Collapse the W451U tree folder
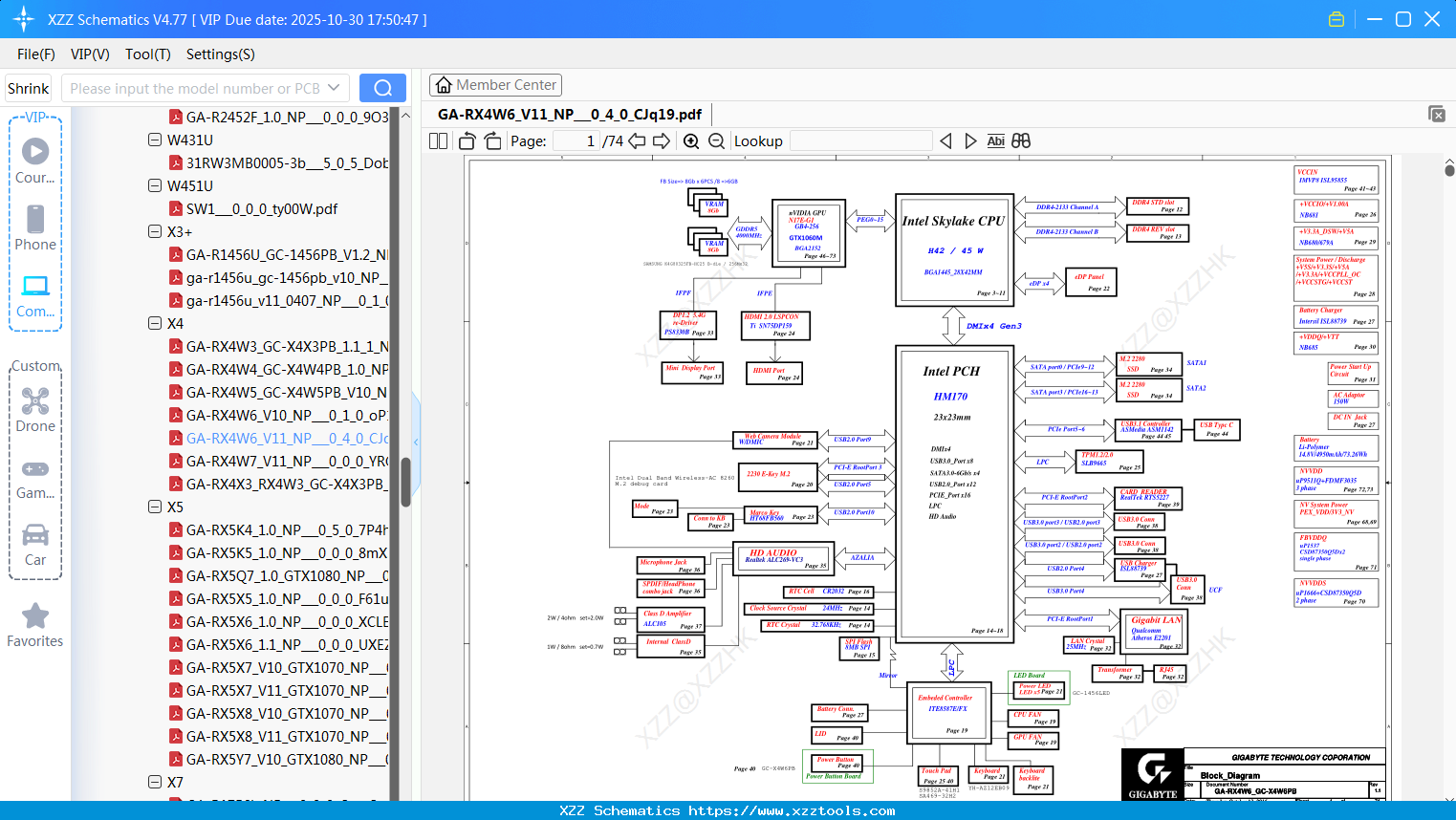Screen dimensions: 1456x820 [155, 185]
